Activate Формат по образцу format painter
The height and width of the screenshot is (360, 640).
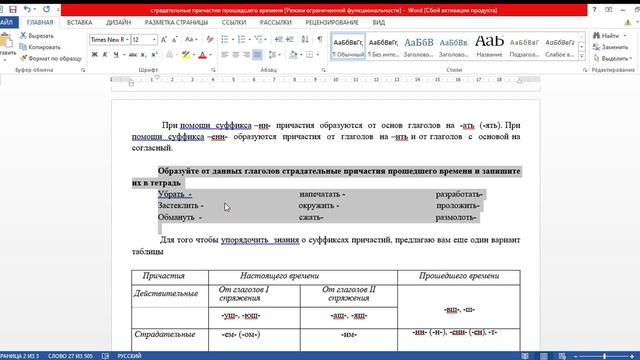coord(51,59)
